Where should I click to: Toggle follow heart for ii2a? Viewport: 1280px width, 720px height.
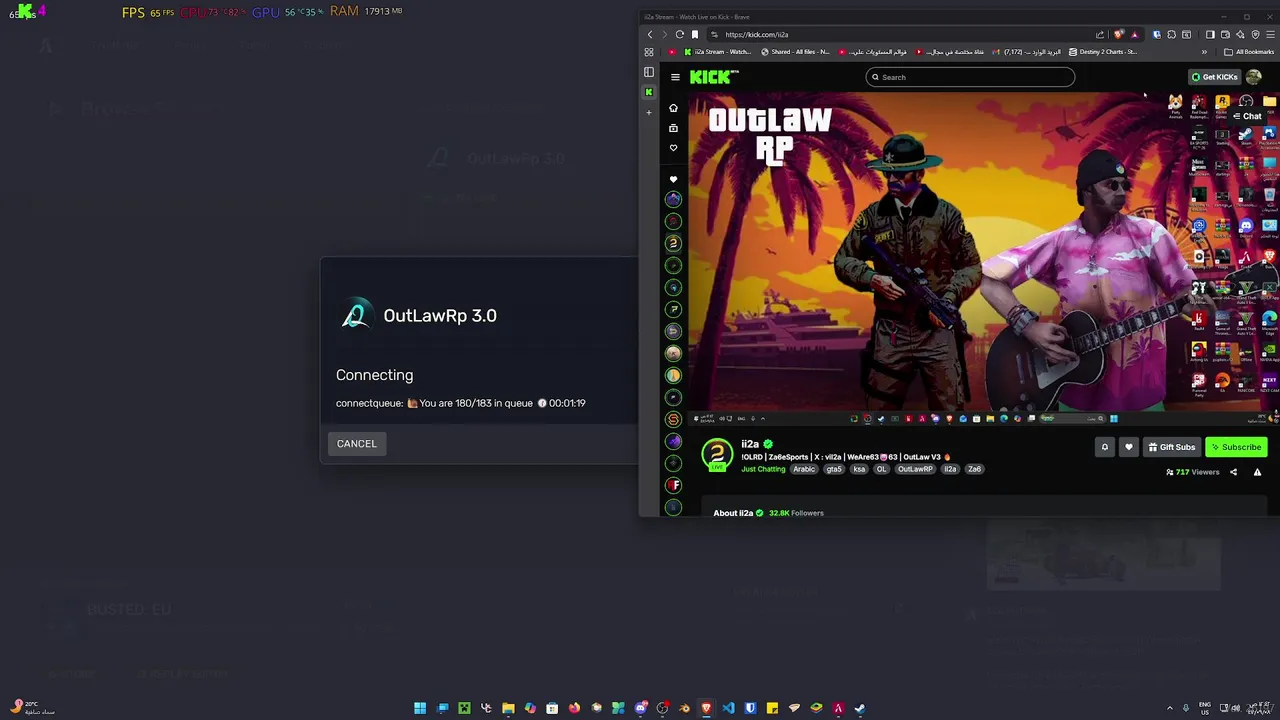[1129, 447]
